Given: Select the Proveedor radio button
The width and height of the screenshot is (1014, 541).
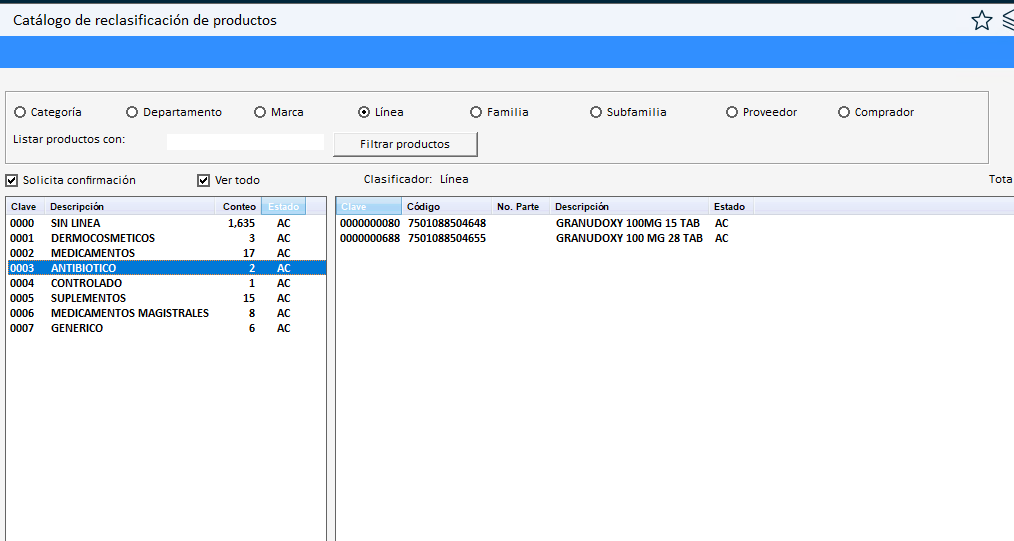Looking at the screenshot, I should point(732,112).
